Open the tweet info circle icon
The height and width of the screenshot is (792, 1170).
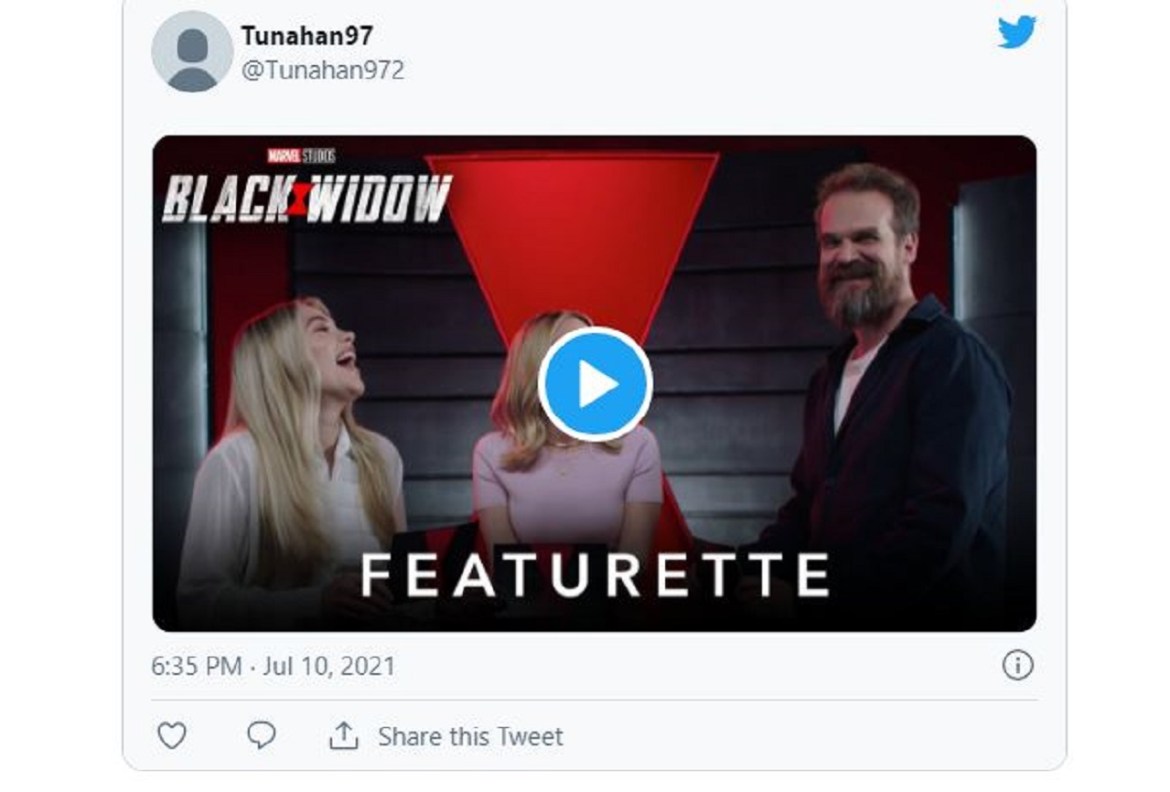pyautogui.click(x=1017, y=666)
